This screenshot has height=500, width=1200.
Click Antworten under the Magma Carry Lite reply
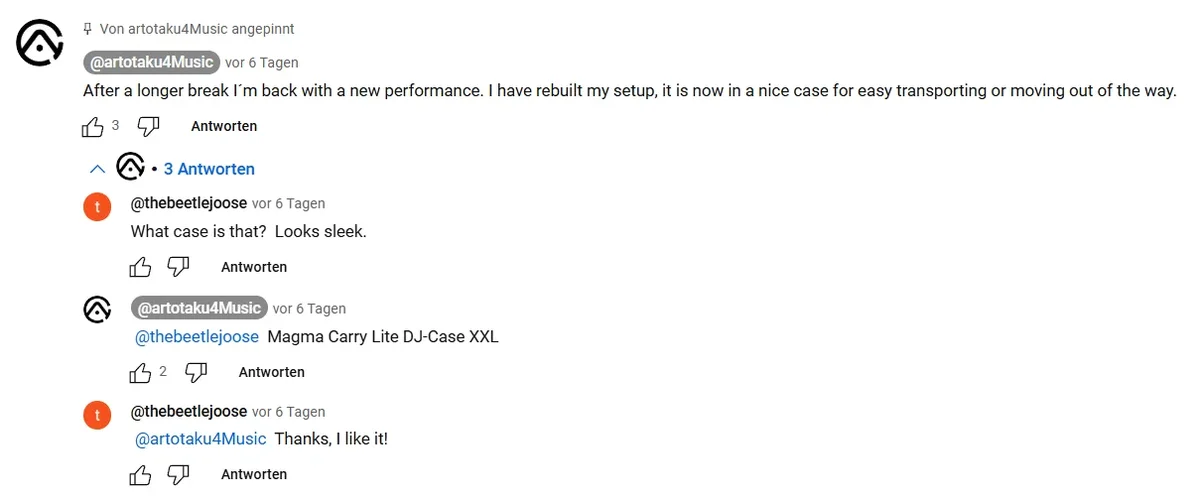click(x=271, y=372)
